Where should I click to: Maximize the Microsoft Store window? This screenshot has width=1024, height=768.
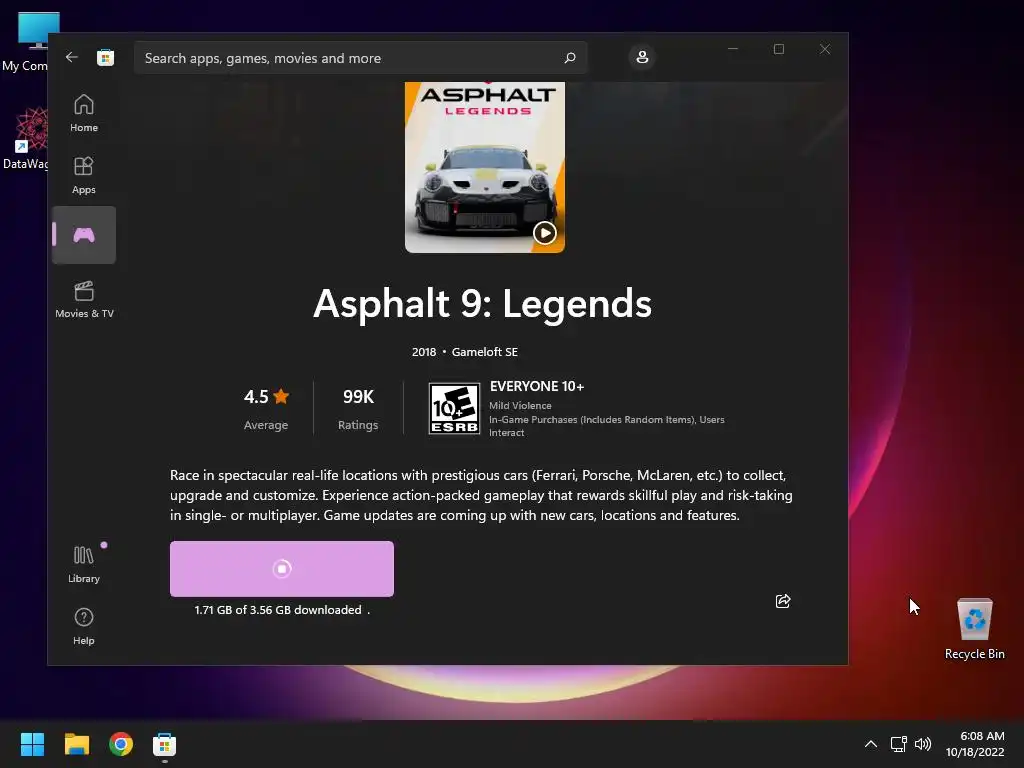(x=778, y=49)
